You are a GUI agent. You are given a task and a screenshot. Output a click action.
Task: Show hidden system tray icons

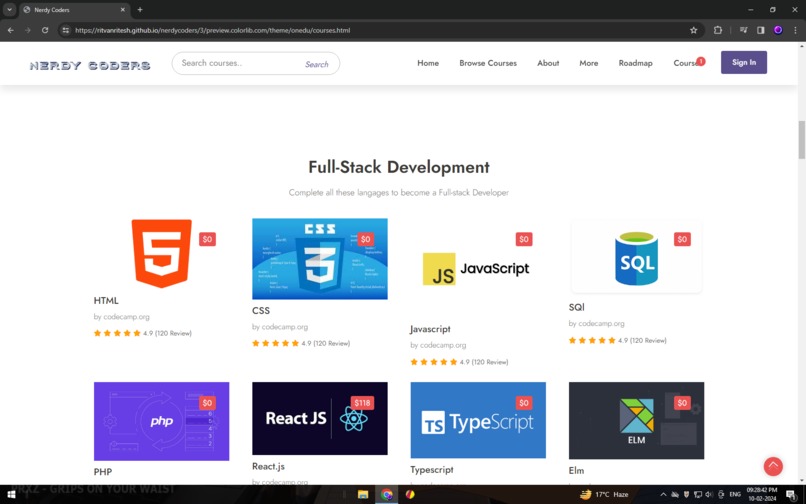pos(663,495)
